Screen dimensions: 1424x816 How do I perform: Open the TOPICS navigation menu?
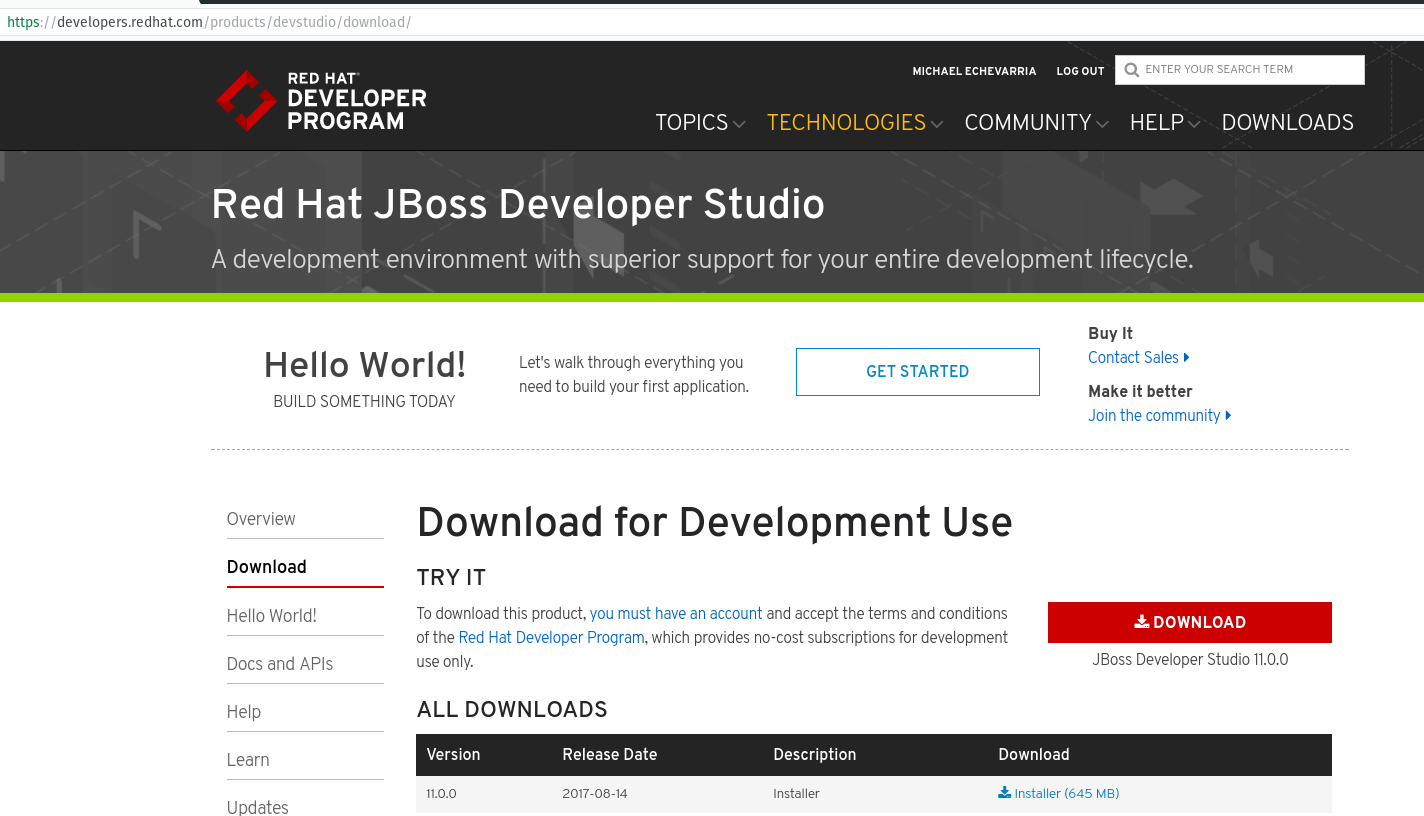pos(691,122)
